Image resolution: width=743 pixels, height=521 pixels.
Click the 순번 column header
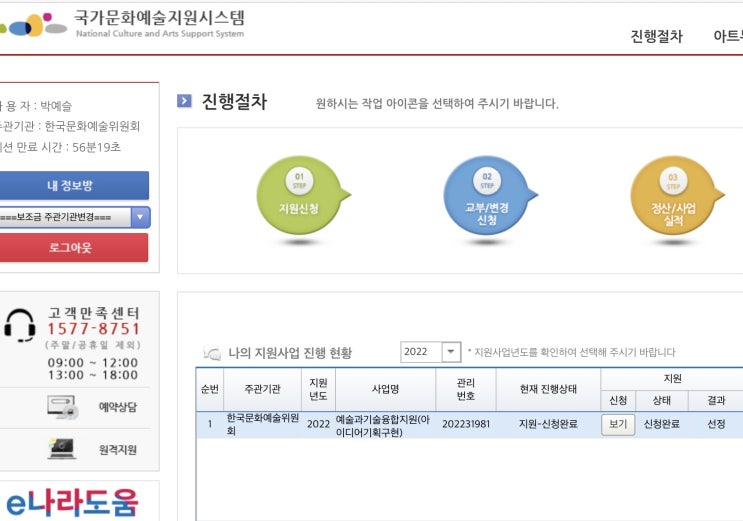tap(209, 389)
